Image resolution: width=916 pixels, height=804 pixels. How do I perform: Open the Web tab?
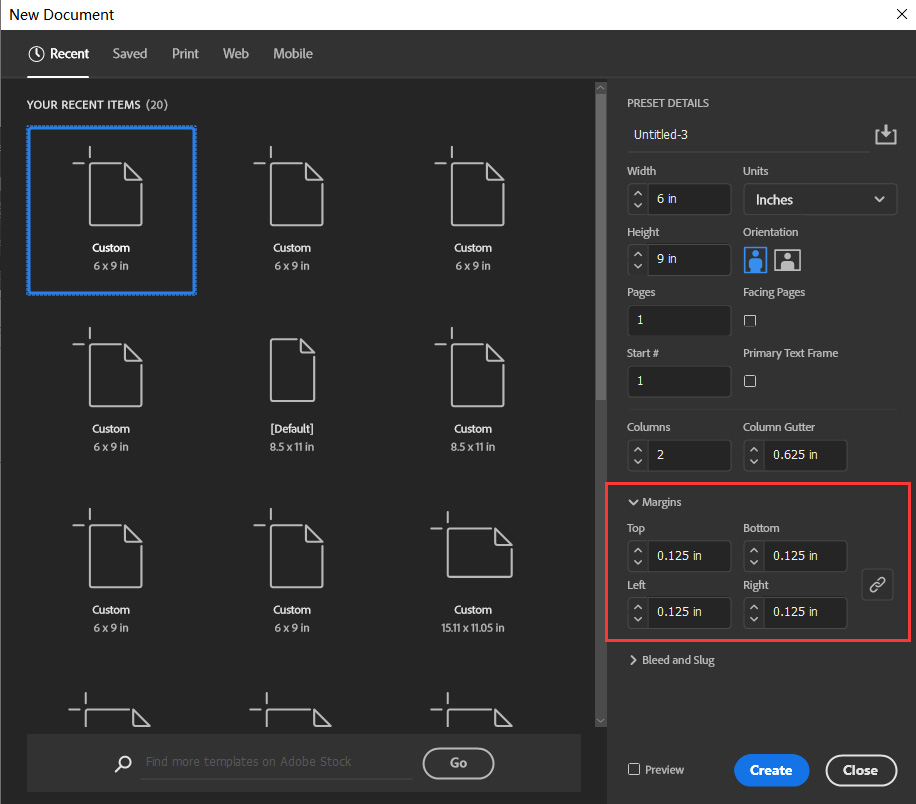click(x=235, y=54)
